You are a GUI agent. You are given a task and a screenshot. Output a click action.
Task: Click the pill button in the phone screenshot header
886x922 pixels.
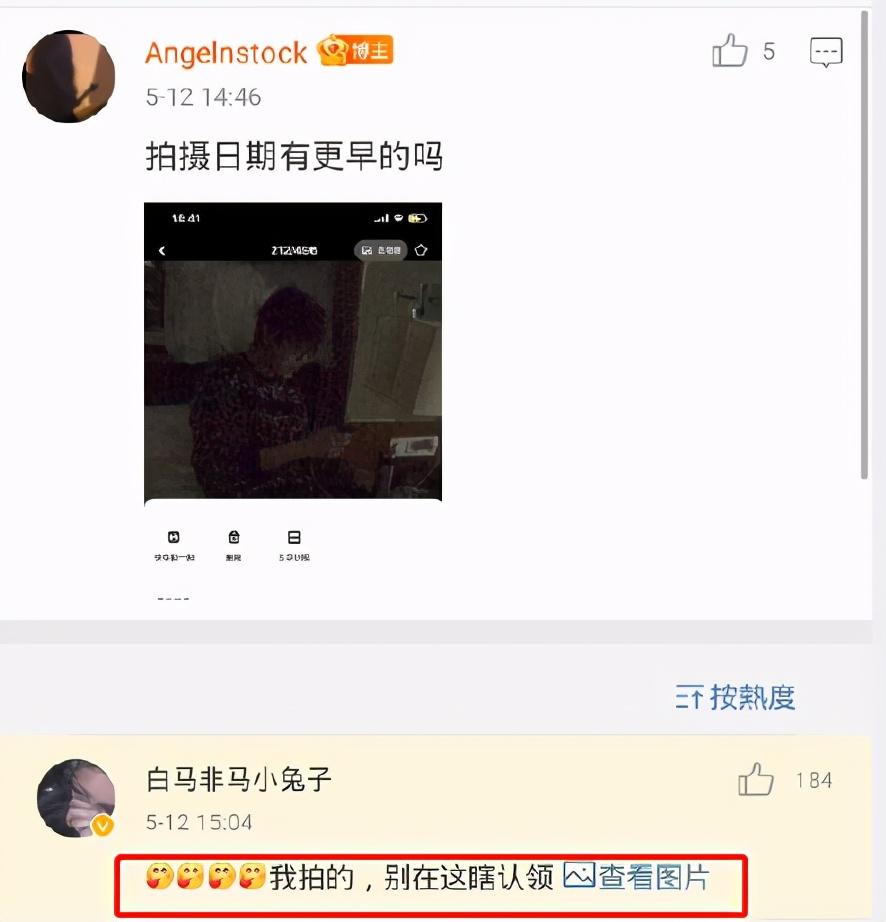pos(380,250)
